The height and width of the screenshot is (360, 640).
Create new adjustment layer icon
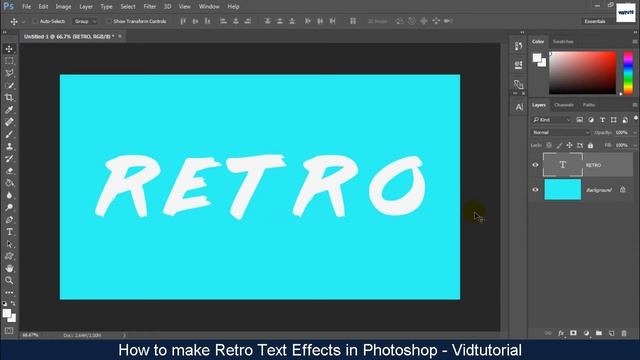pyautogui.click(x=586, y=333)
